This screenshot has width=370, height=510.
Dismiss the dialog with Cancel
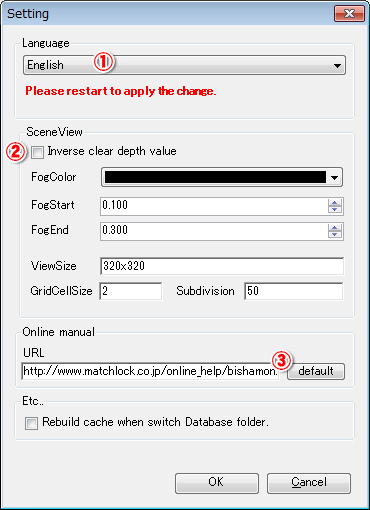(x=309, y=483)
